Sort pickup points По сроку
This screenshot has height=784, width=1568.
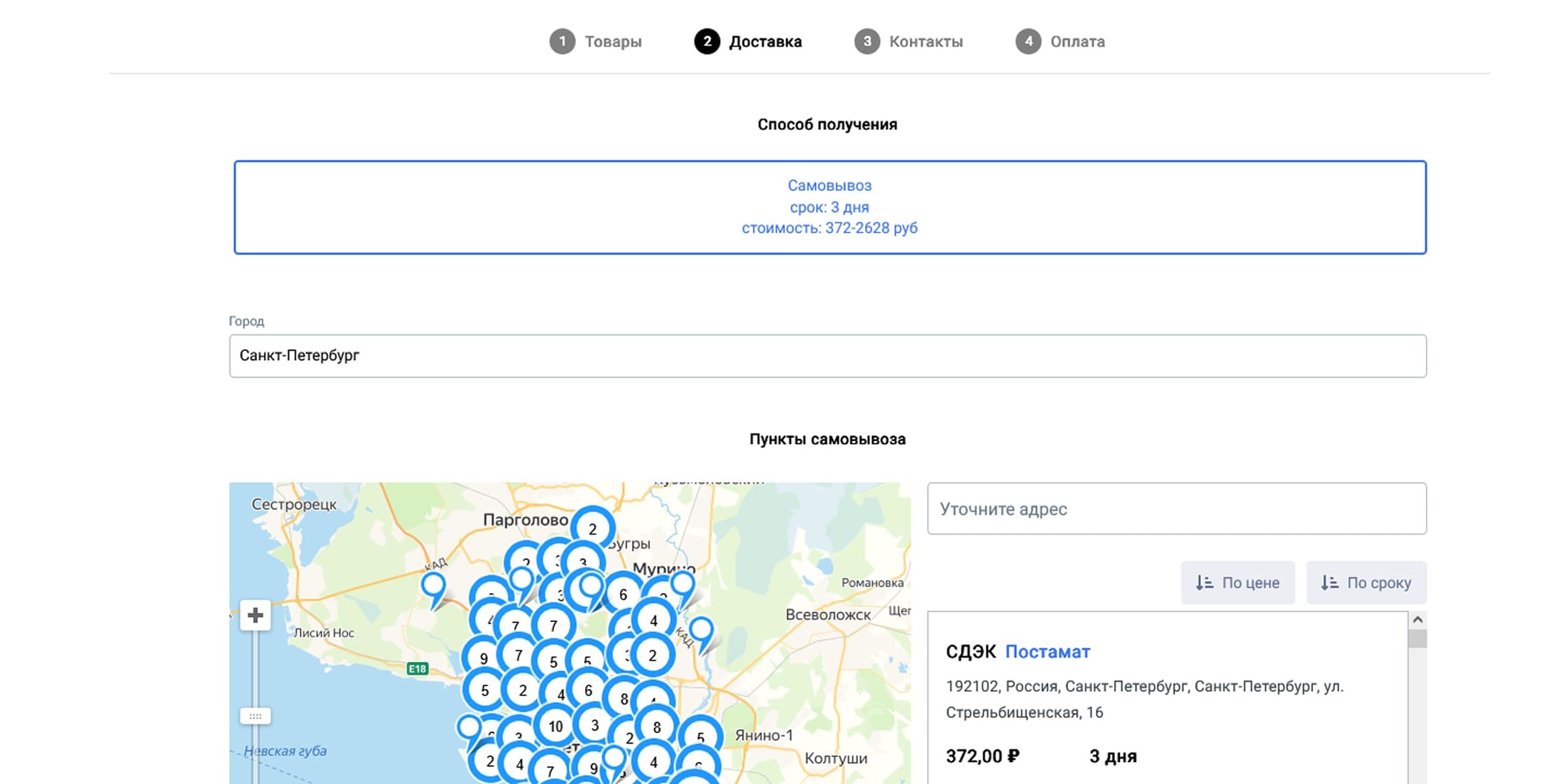1366,582
